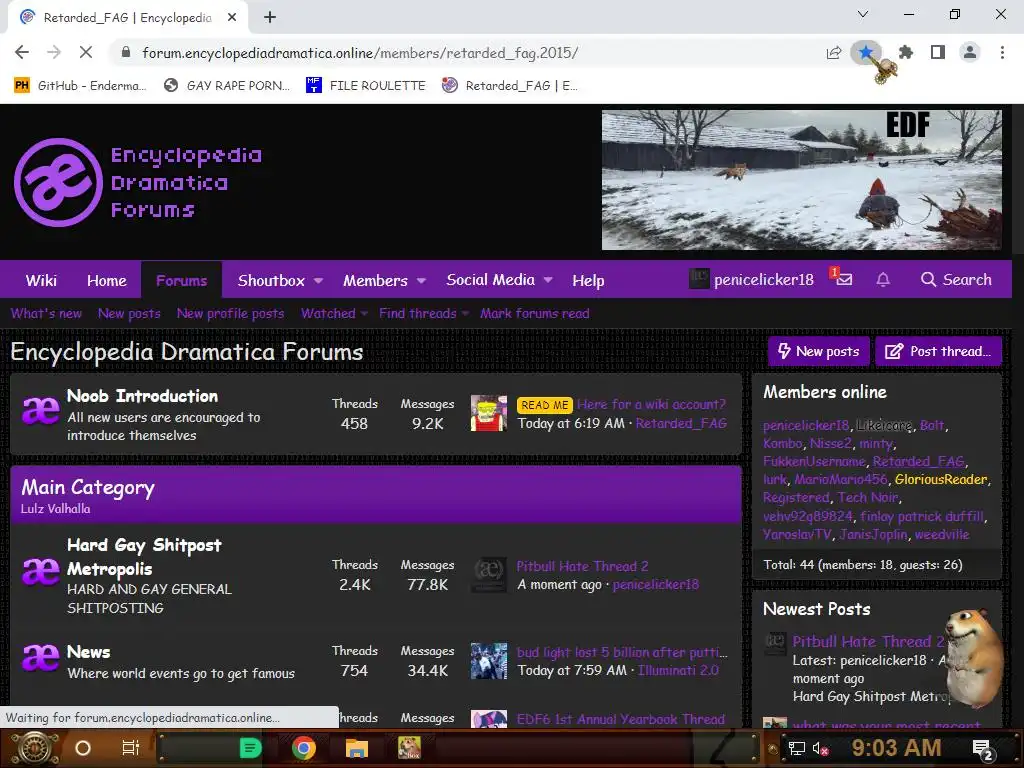Open the GloriousReader member profile
This screenshot has width=1024, height=768.
941,479
